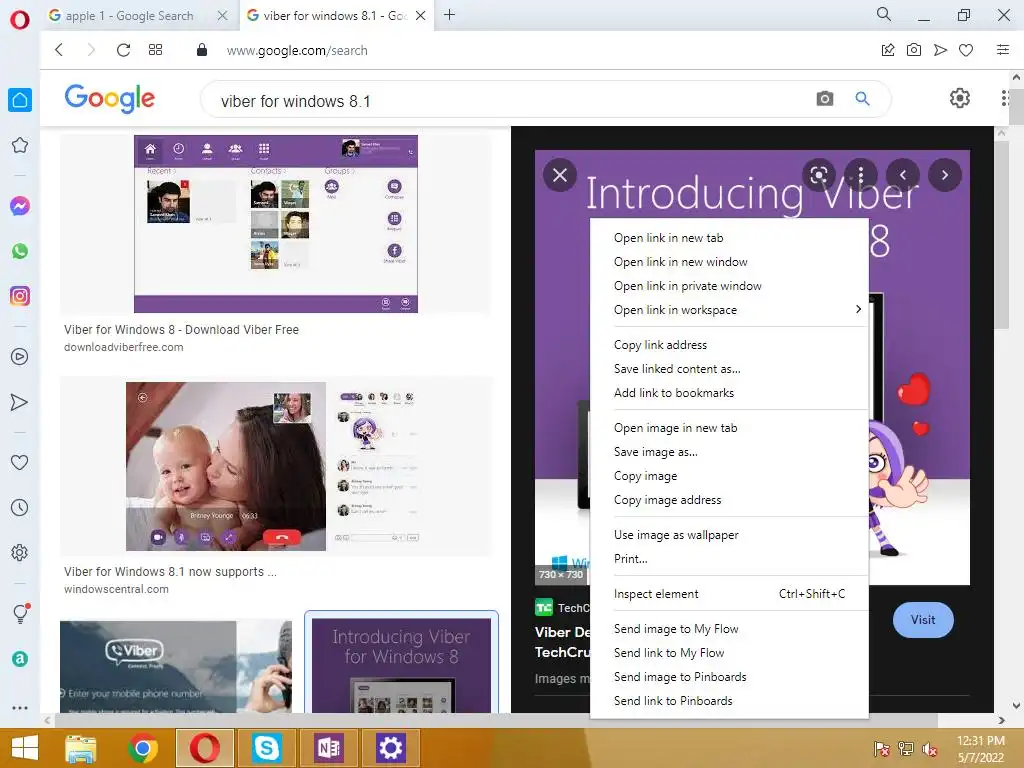Choose 'Send link to Pinboards'
This screenshot has height=768, width=1024.
[x=729, y=701]
